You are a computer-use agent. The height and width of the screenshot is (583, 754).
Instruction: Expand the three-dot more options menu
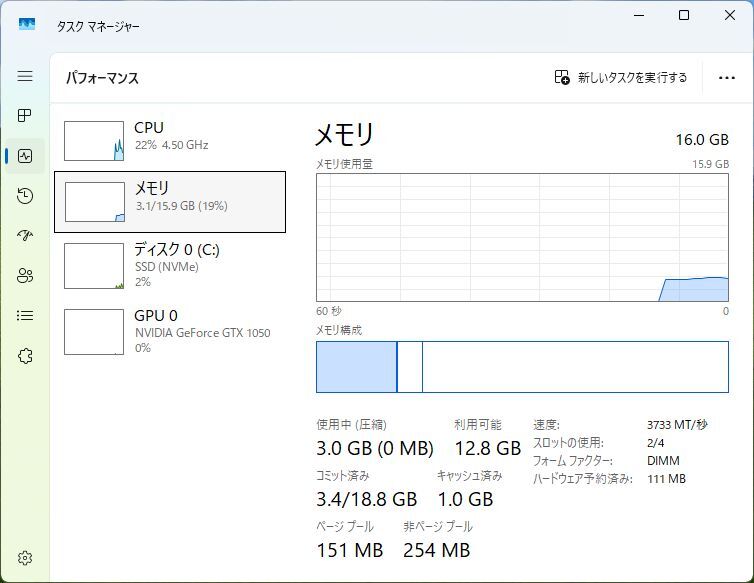point(727,78)
